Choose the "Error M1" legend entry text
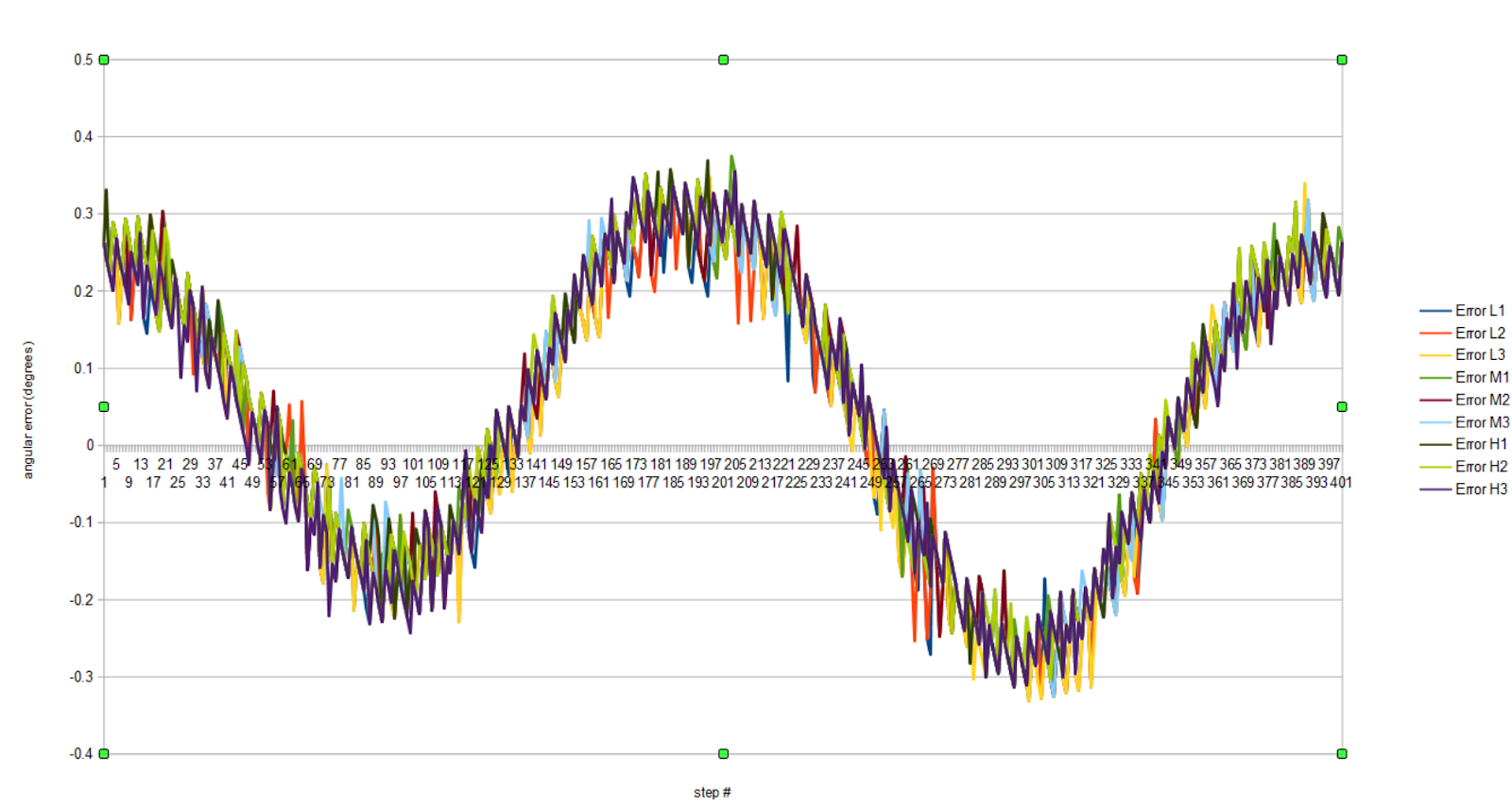Image resolution: width=1512 pixels, height=806 pixels. tap(1482, 377)
